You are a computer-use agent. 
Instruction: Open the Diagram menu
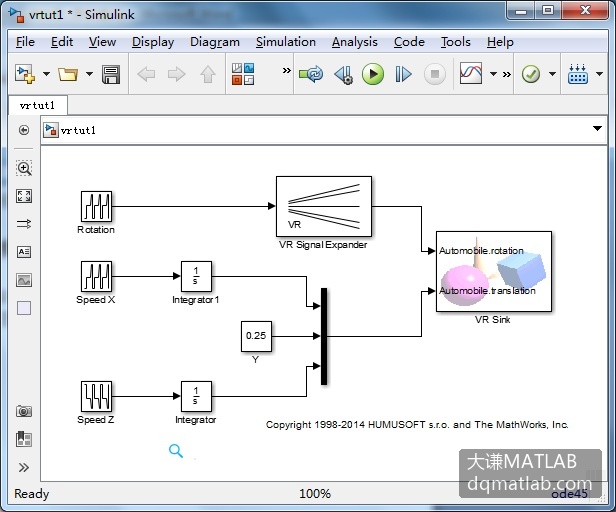tap(214, 42)
